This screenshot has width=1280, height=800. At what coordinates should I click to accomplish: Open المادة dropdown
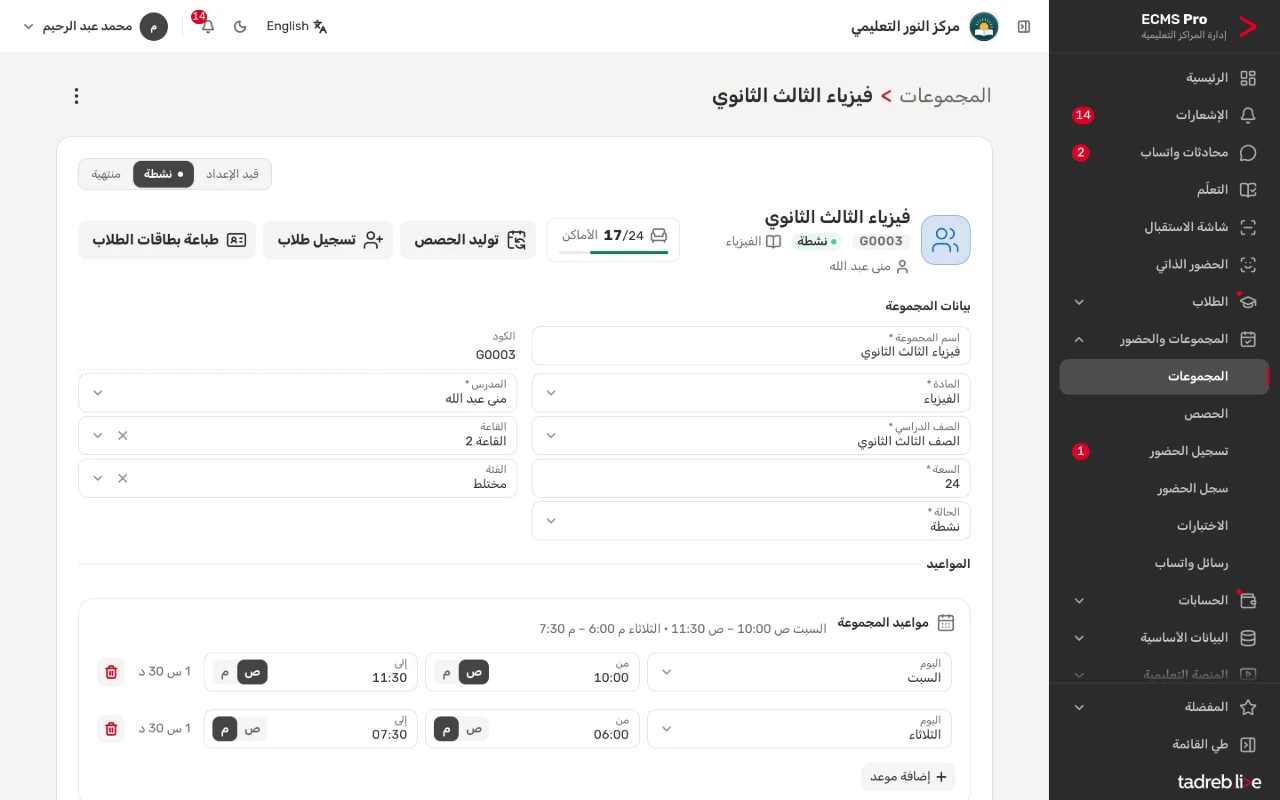[751, 393]
